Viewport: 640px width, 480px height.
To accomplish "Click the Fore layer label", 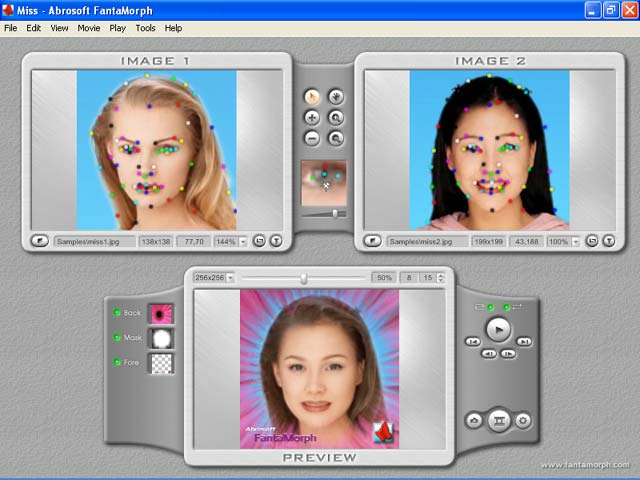I will pos(131,362).
